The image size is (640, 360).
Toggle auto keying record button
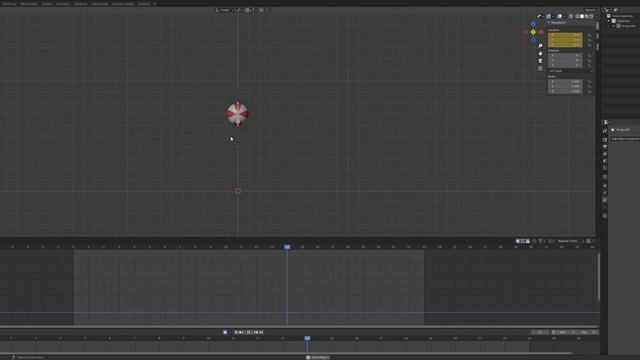click(225, 332)
